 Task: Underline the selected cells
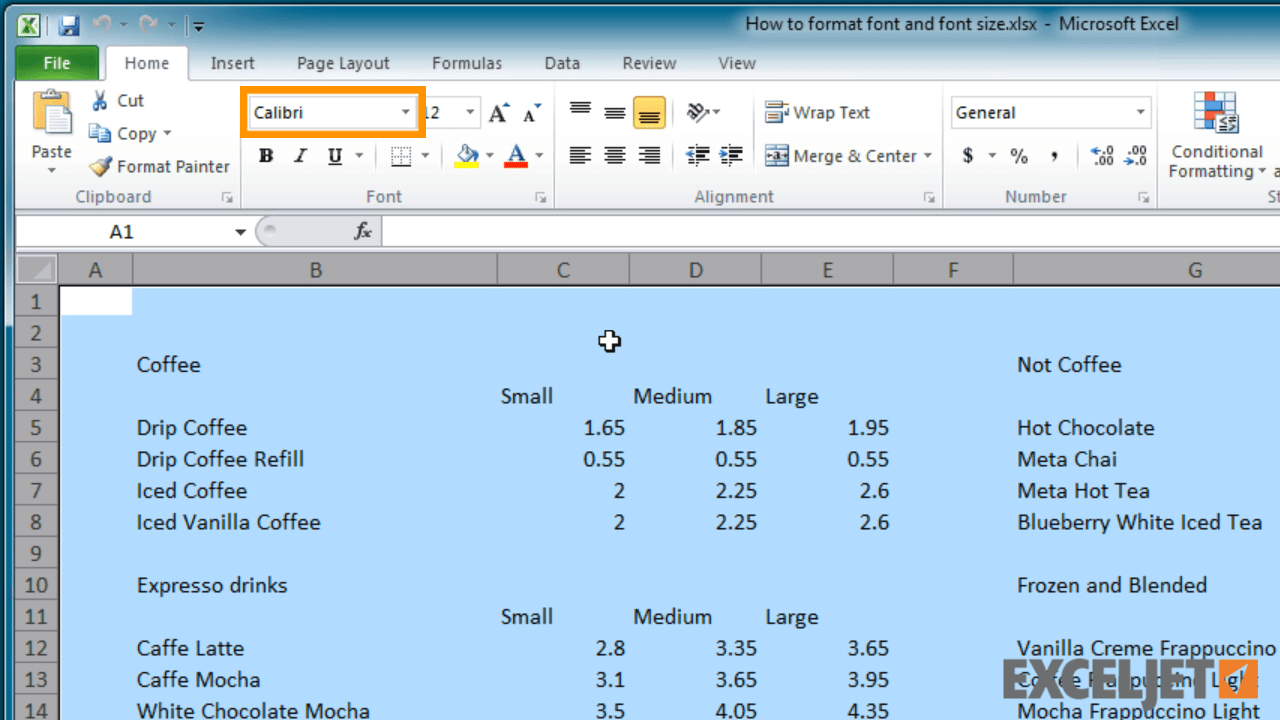pos(334,156)
